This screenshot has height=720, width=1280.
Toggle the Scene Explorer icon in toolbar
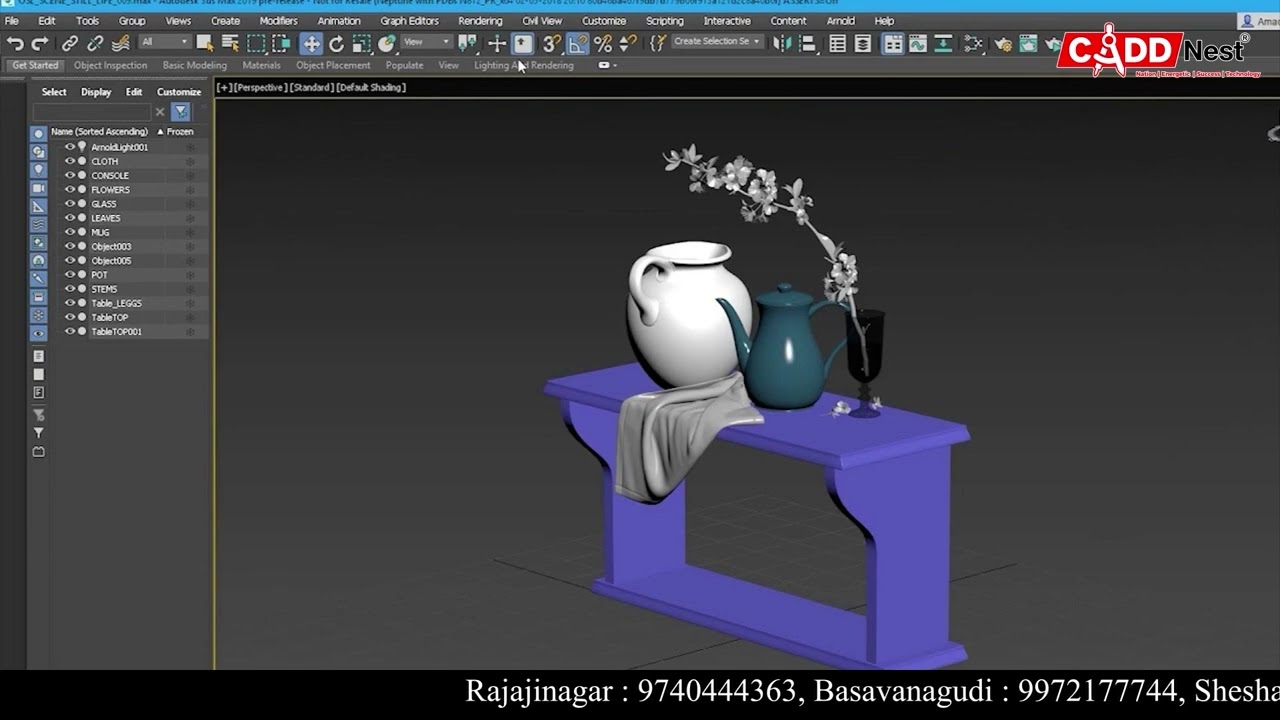[838, 43]
